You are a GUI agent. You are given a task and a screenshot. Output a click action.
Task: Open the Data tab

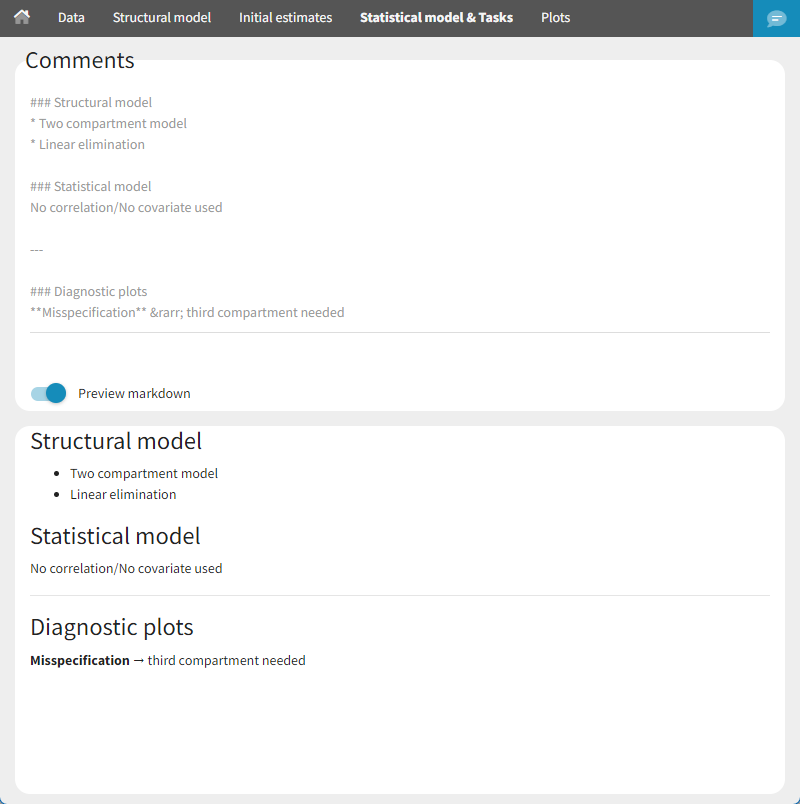coord(71,17)
